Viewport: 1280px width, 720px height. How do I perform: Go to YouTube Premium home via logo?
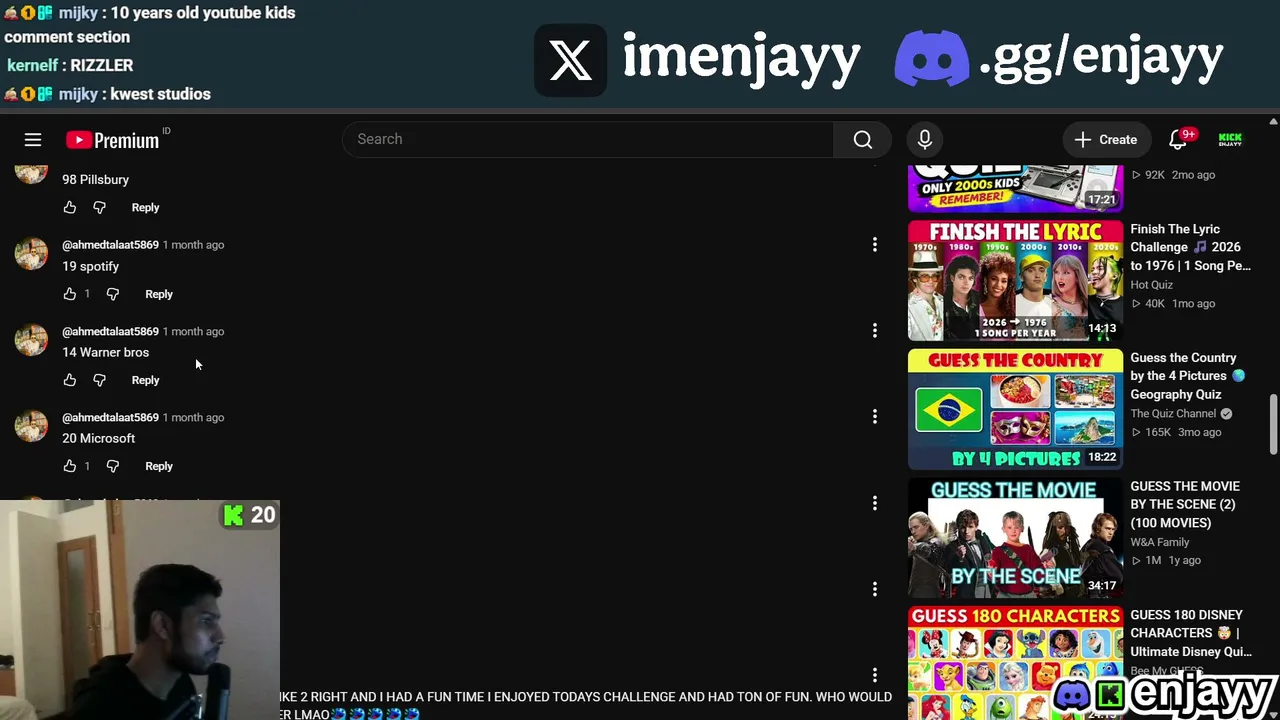(113, 140)
